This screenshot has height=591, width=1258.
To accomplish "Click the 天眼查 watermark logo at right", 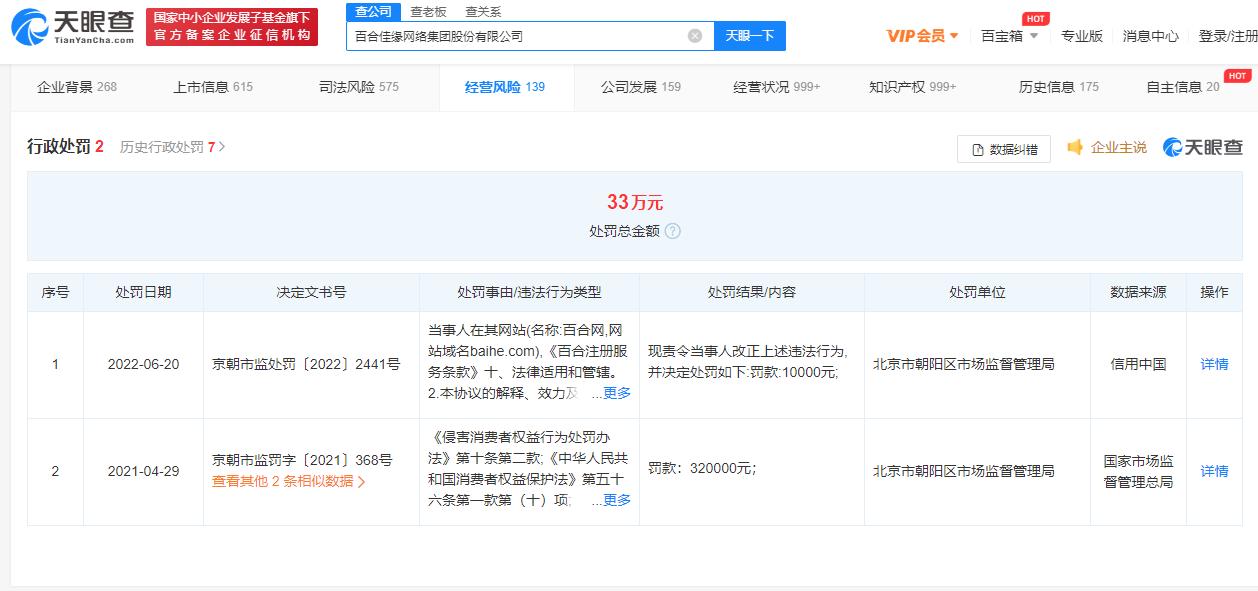I will 1202,148.
